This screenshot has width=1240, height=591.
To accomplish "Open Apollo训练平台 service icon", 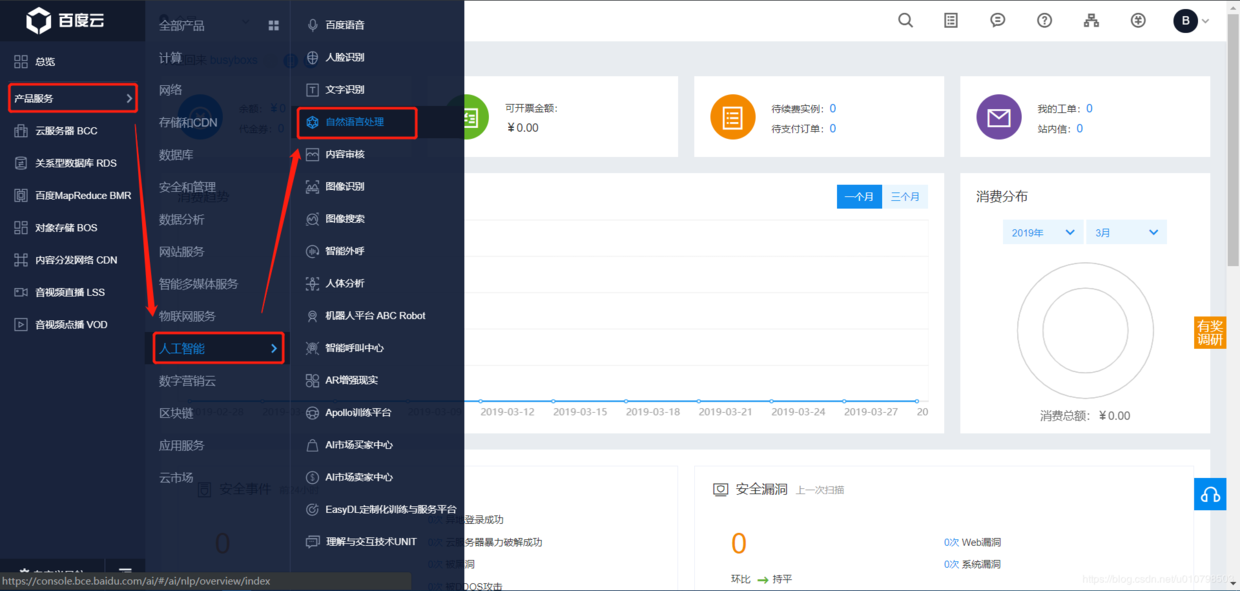I will pos(313,412).
